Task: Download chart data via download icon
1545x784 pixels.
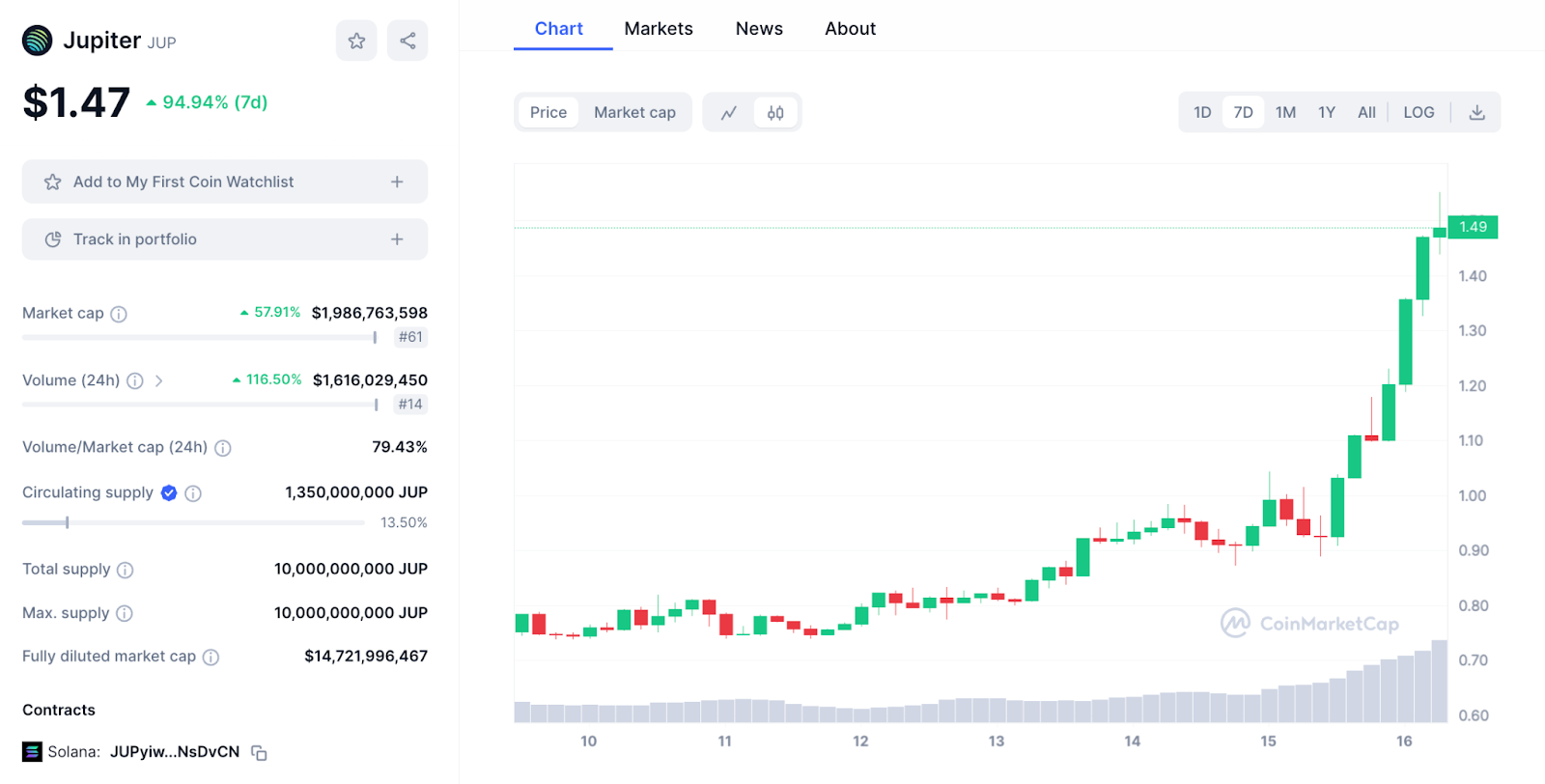Action: (1476, 113)
